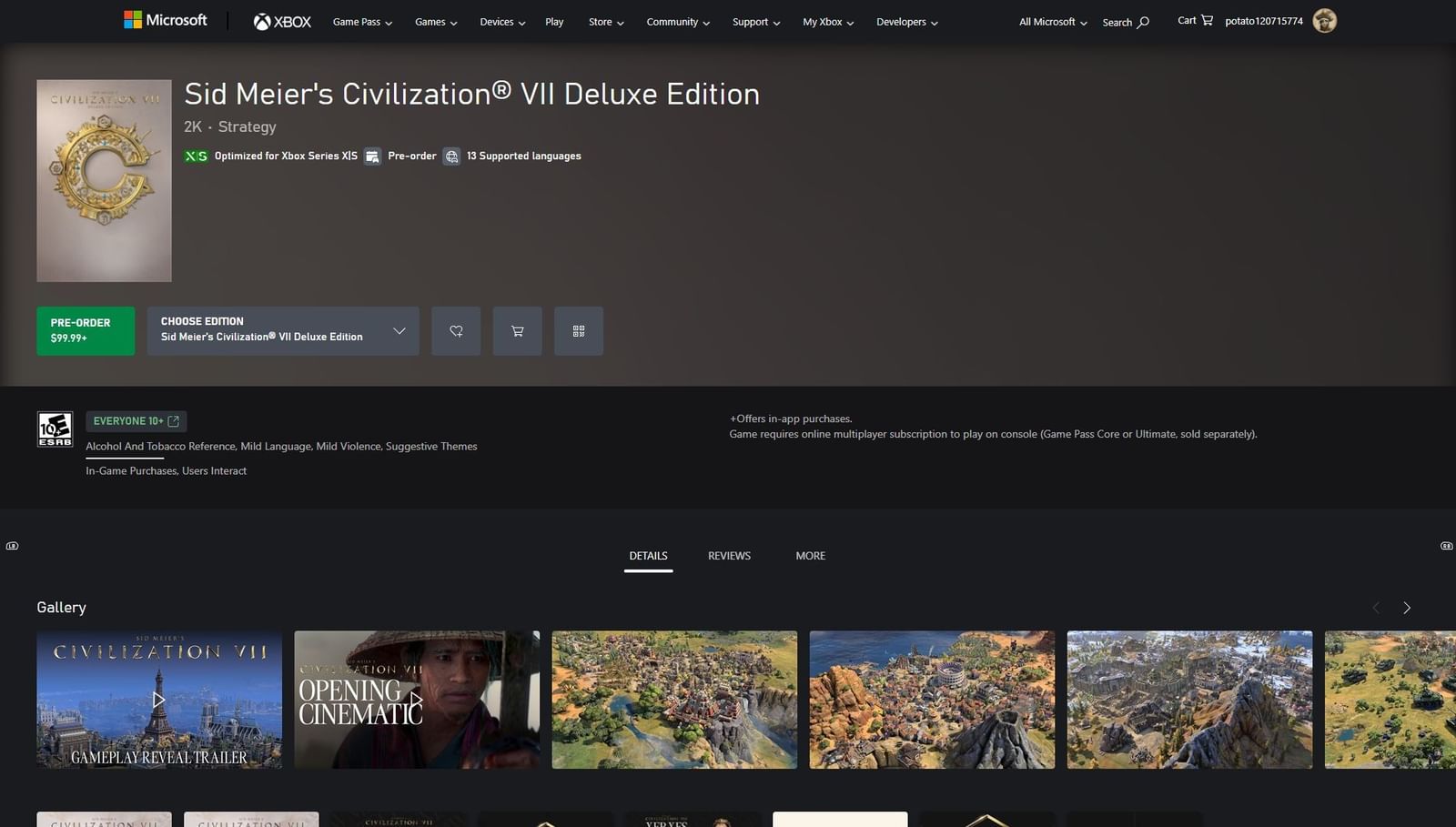Click the add-to-cart icon beside the wishlist
The image size is (1456, 827).
tap(517, 330)
